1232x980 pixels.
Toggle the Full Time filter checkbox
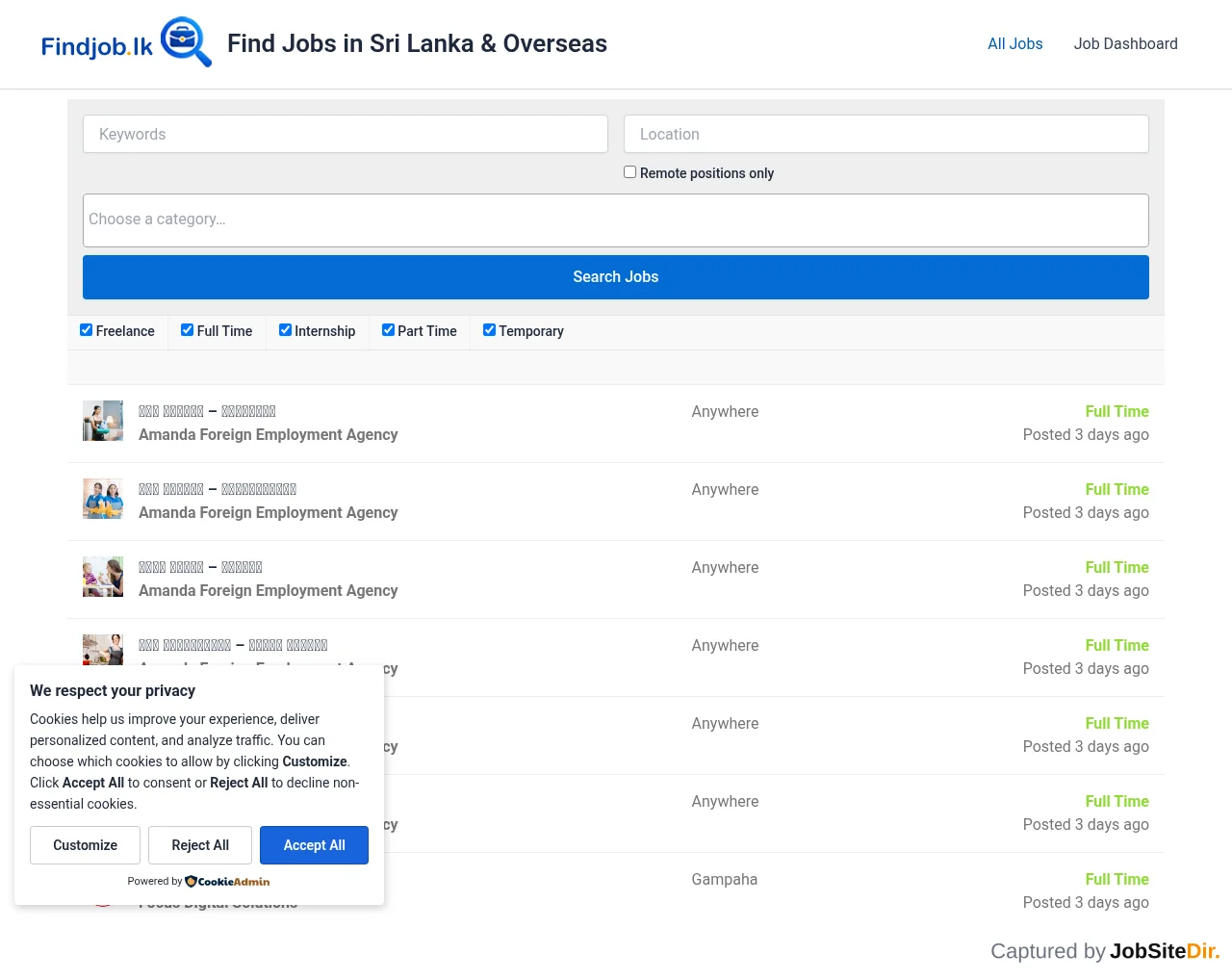[x=188, y=330]
